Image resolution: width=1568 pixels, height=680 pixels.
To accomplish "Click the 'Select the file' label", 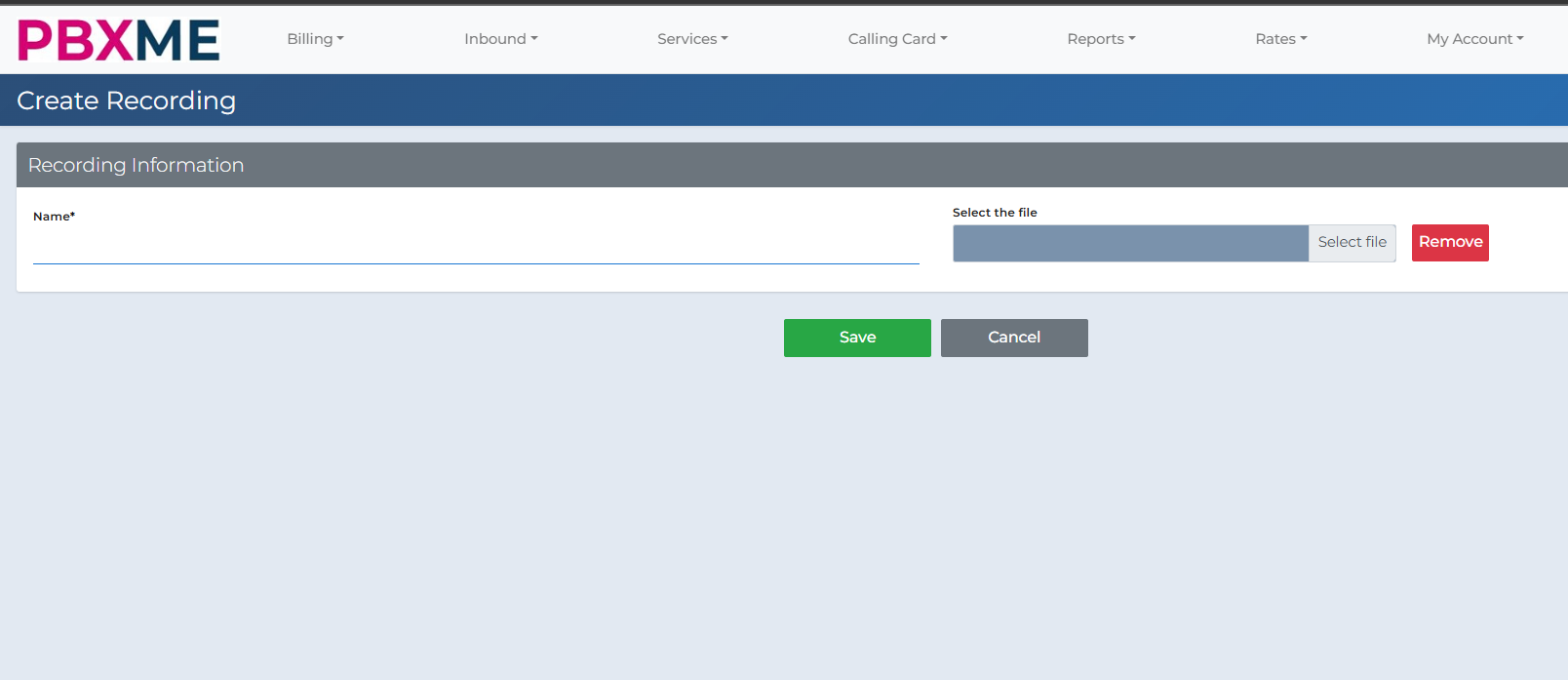I will tap(995, 213).
